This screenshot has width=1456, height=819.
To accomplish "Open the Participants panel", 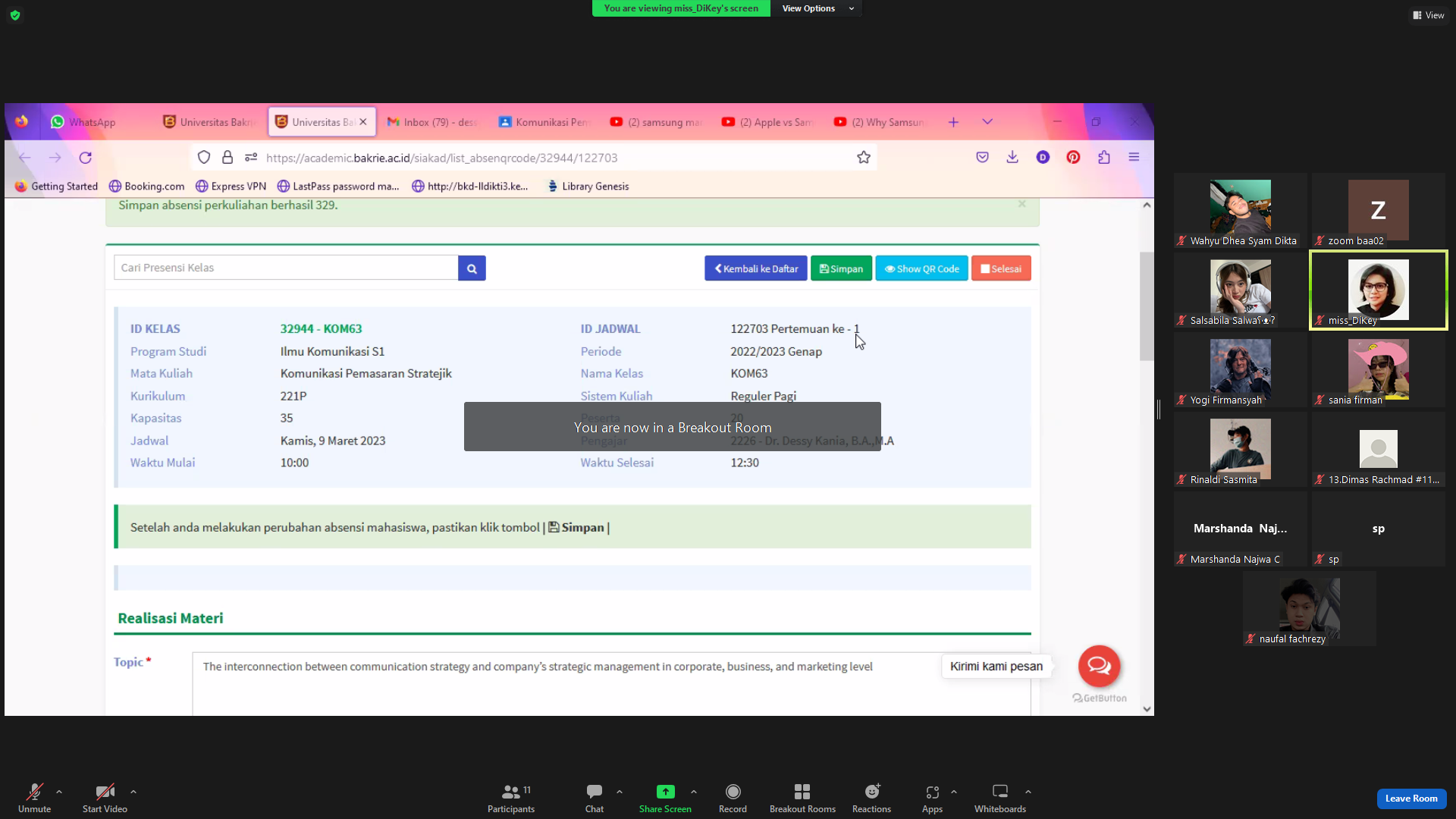I will 511,797.
